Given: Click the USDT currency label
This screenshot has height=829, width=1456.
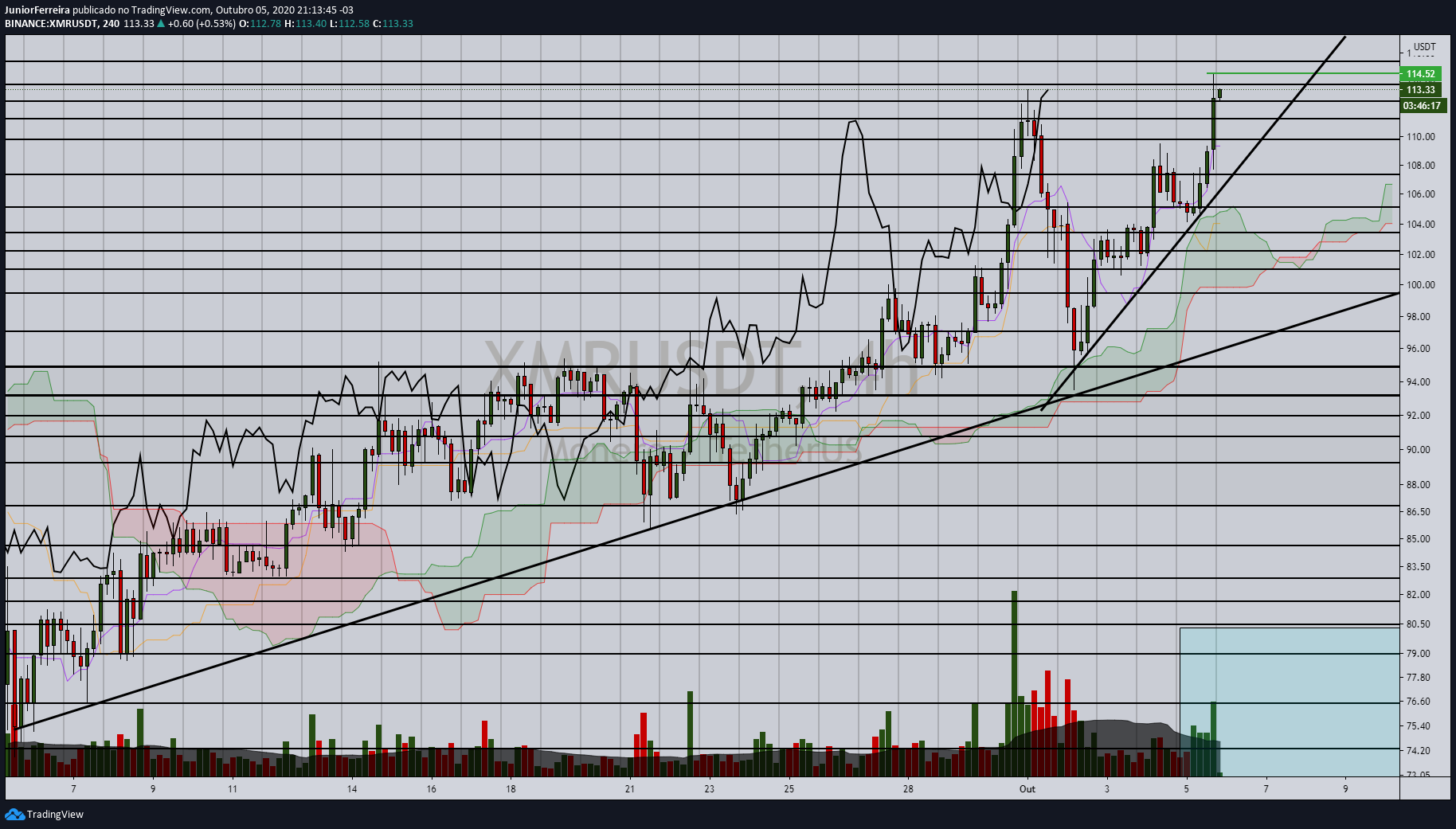Looking at the screenshot, I should (1425, 47).
